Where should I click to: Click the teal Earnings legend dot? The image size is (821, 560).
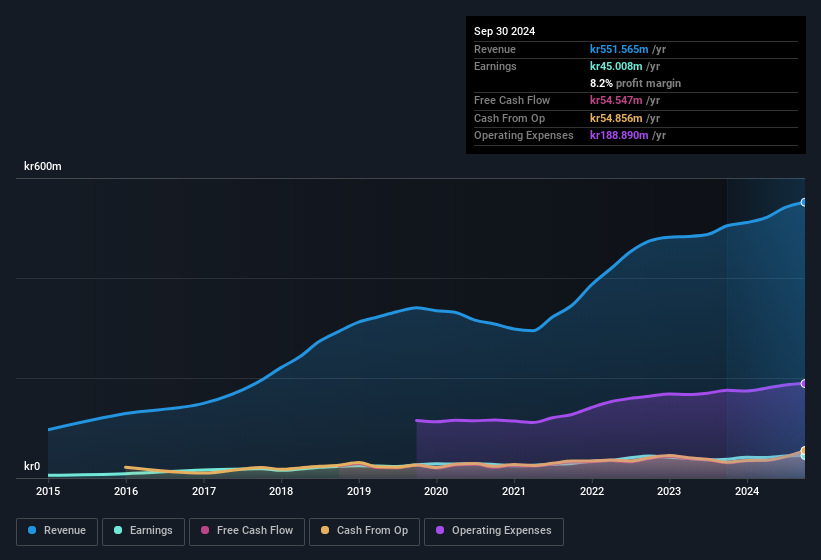pyautogui.click(x=118, y=530)
